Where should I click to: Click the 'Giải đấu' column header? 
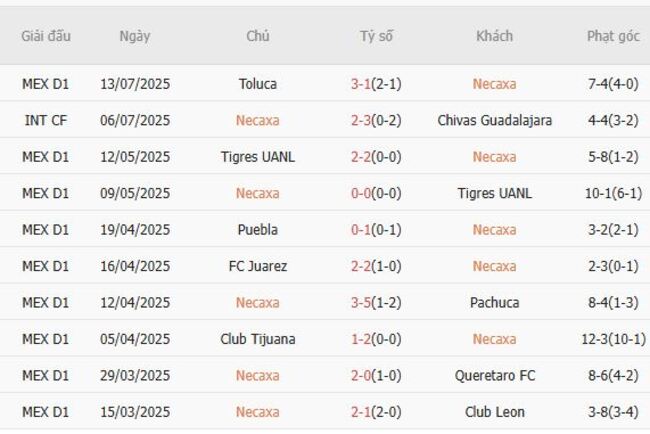click(x=46, y=36)
